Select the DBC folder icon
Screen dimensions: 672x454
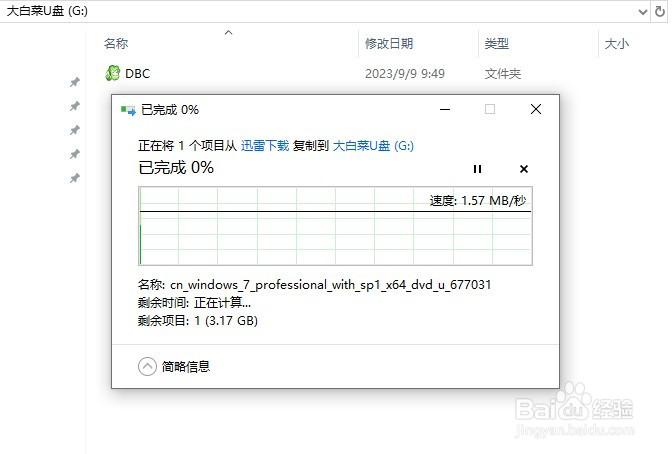pos(113,73)
